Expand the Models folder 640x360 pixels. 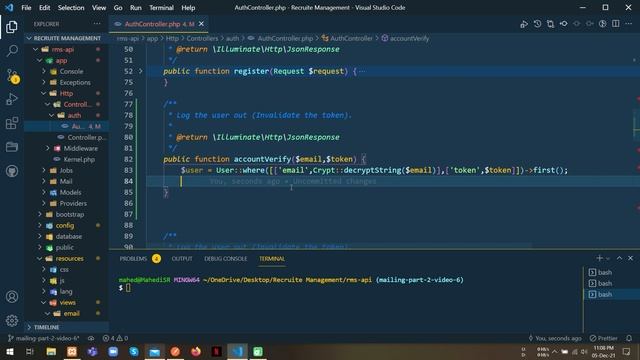pyautogui.click(x=70, y=192)
